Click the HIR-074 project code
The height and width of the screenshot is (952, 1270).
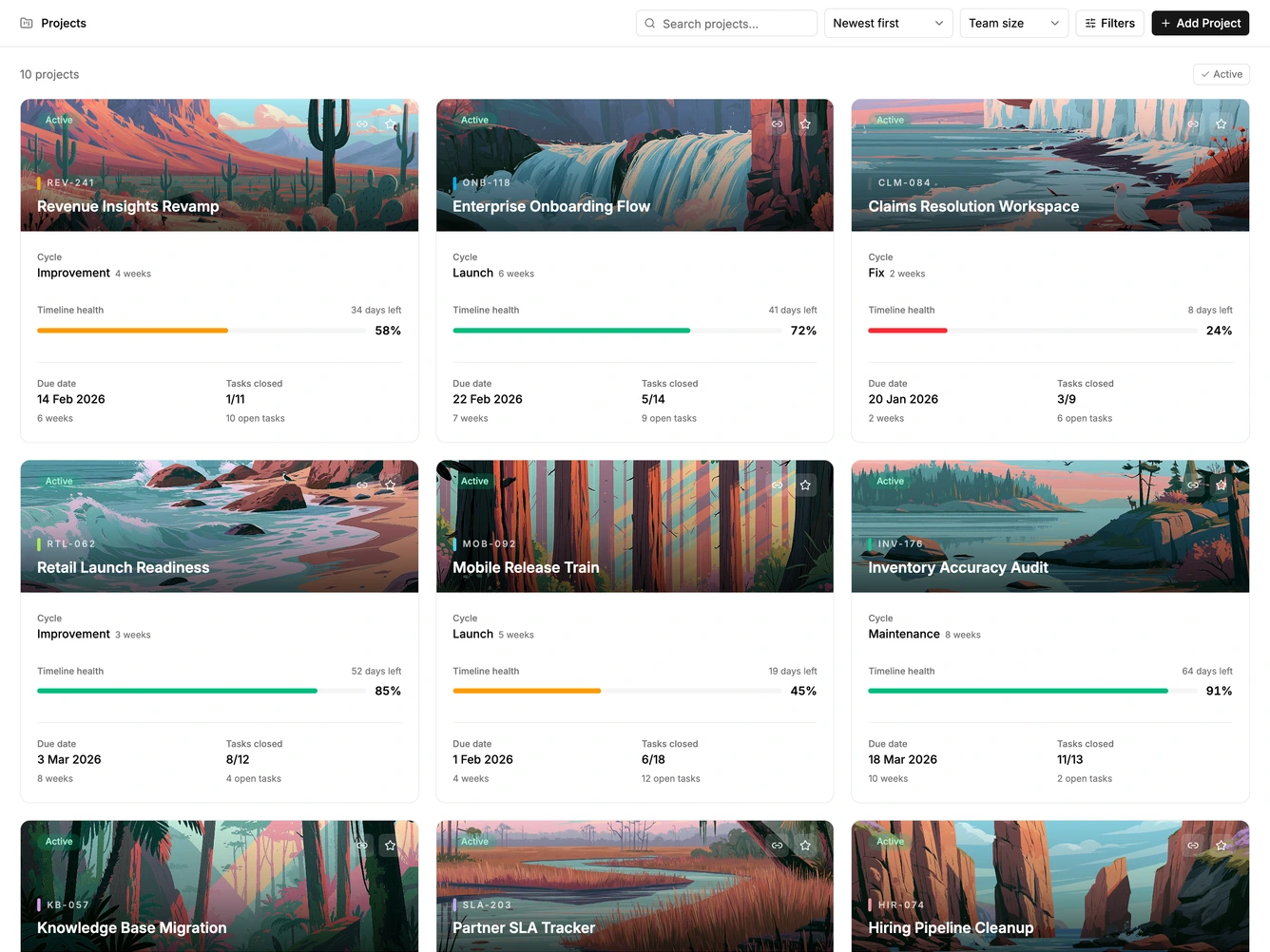click(901, 904)
